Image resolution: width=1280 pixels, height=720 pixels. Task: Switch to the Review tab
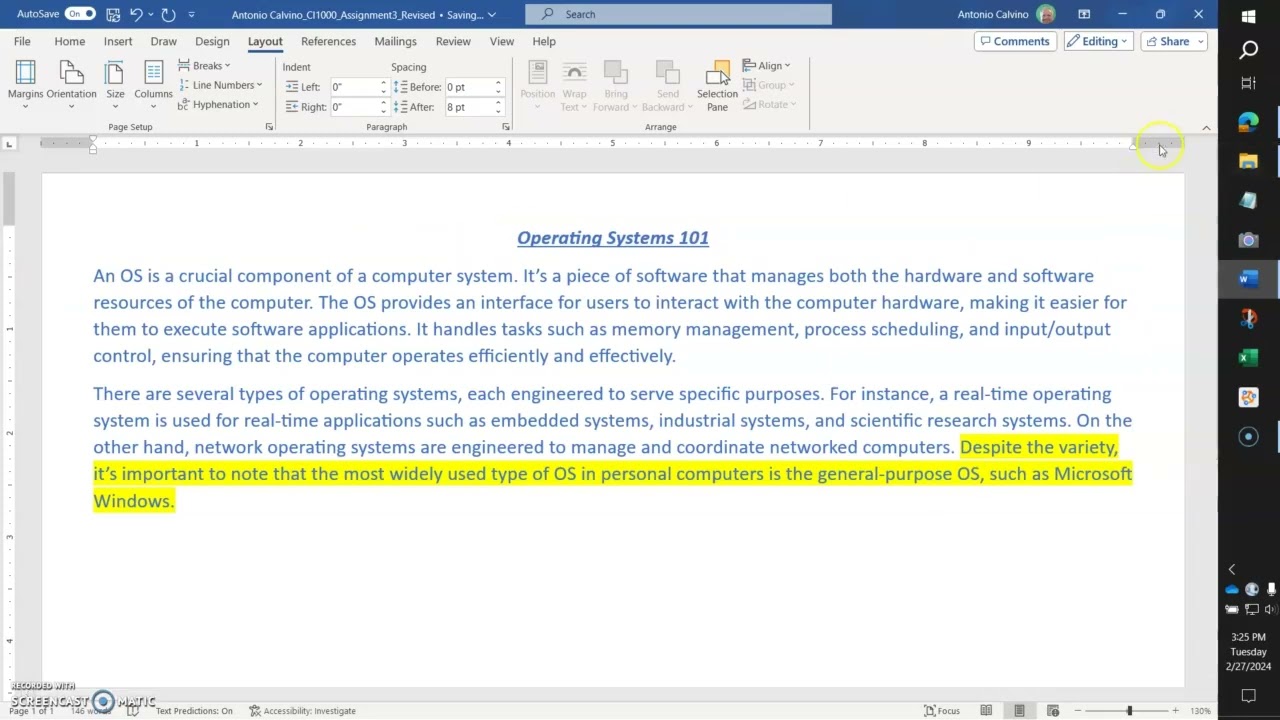[x=453, y=41]
